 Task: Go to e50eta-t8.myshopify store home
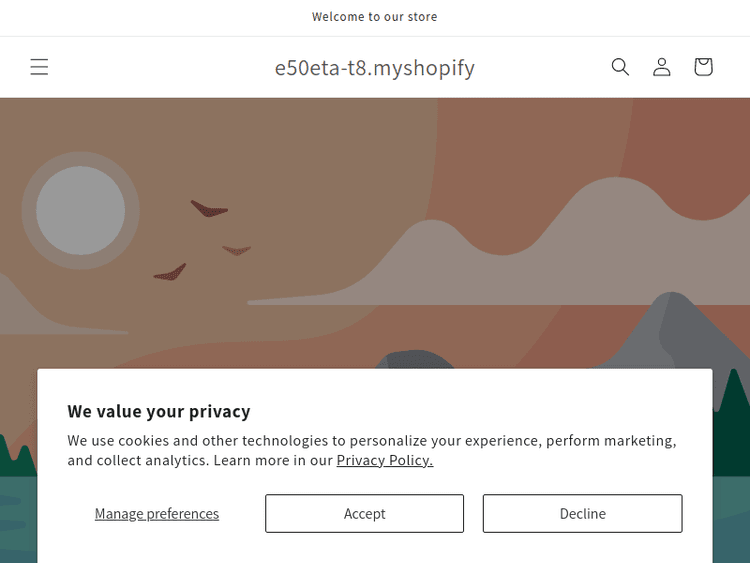pyautogui.click(x=375, y=68)
